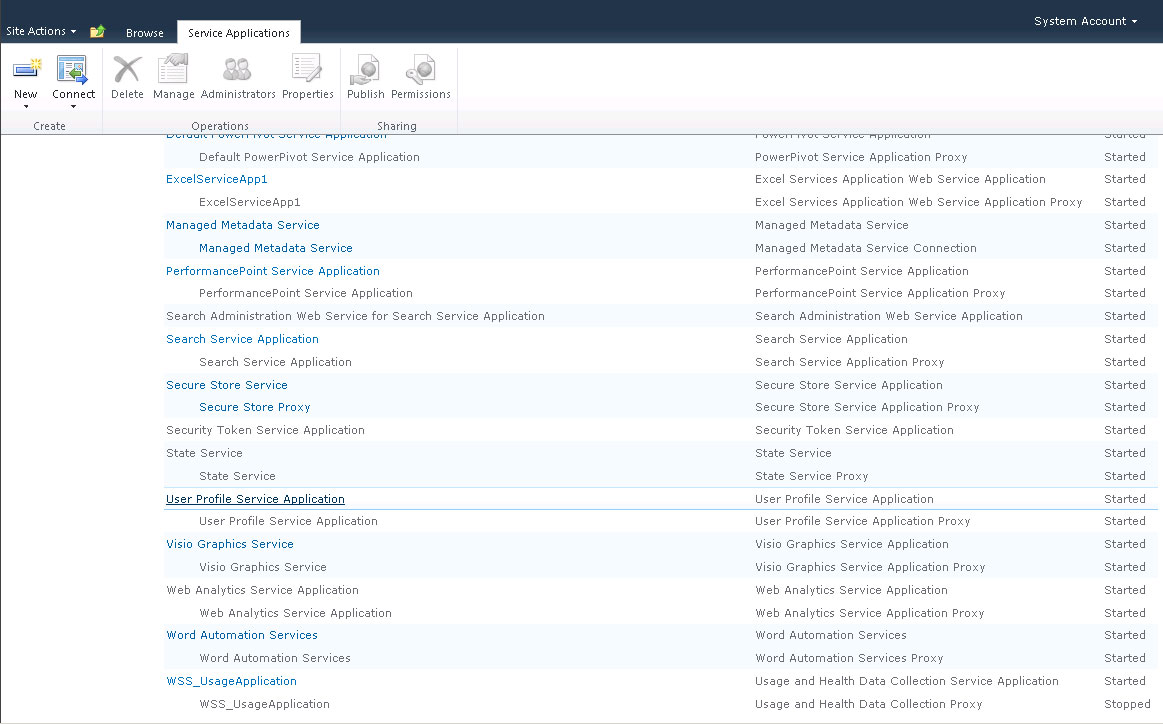Click the Manage ribbon icon
Screen dimensions: 1163x724
point(173,68)
